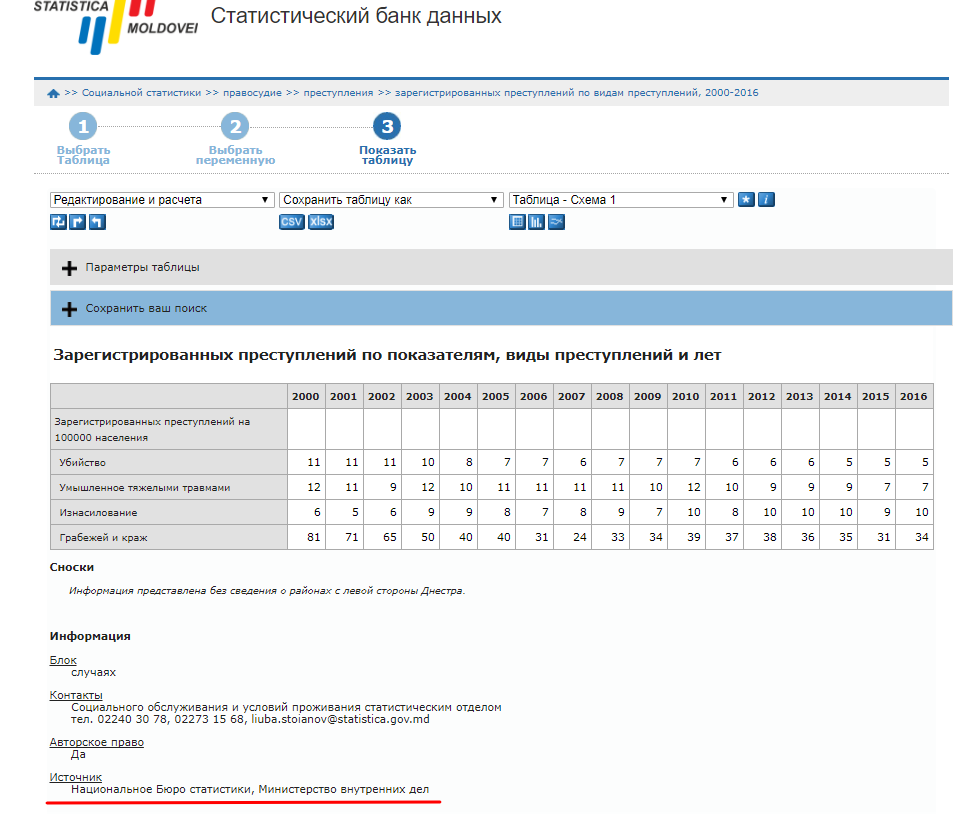Image resolution: width=976 pixels, height=814 pixels.
Task: Click the star favorite icon
Action: [746, 200]
